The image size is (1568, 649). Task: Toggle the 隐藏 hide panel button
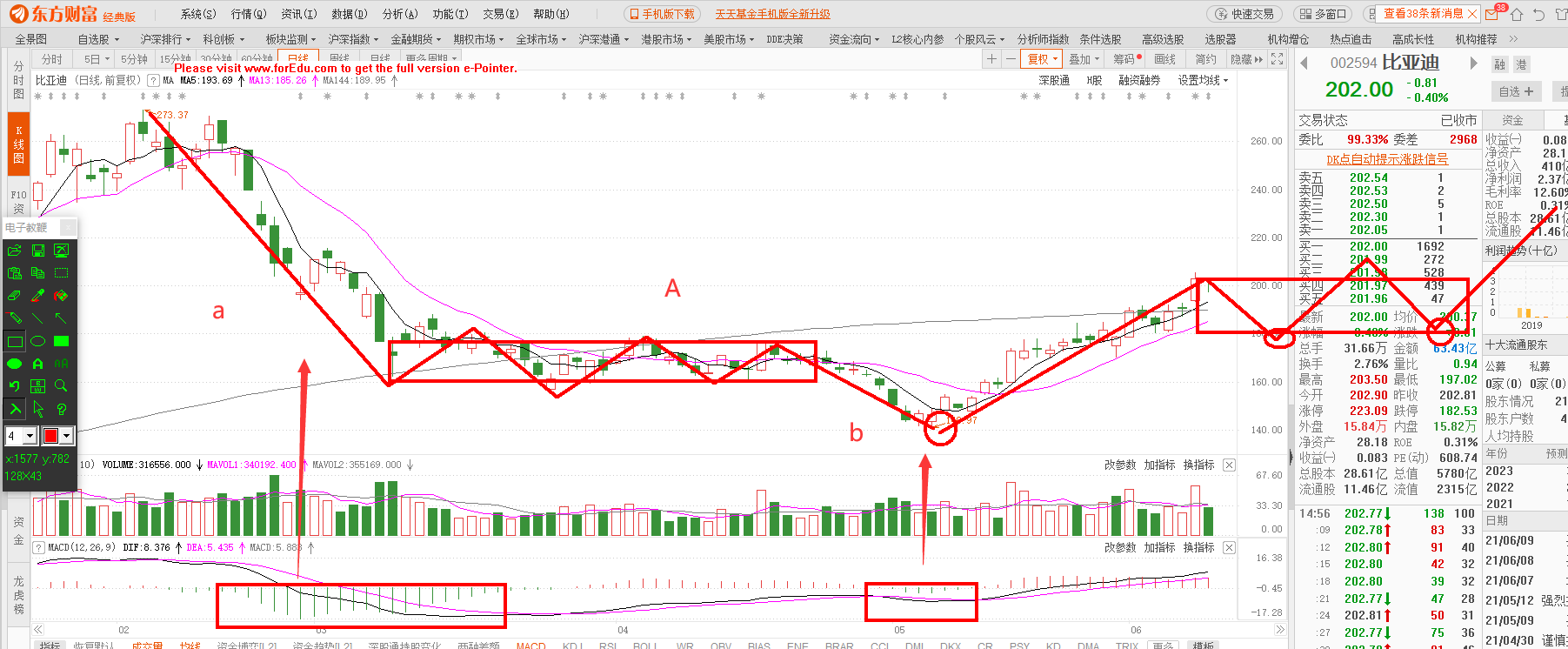[x=1246, y=59]
